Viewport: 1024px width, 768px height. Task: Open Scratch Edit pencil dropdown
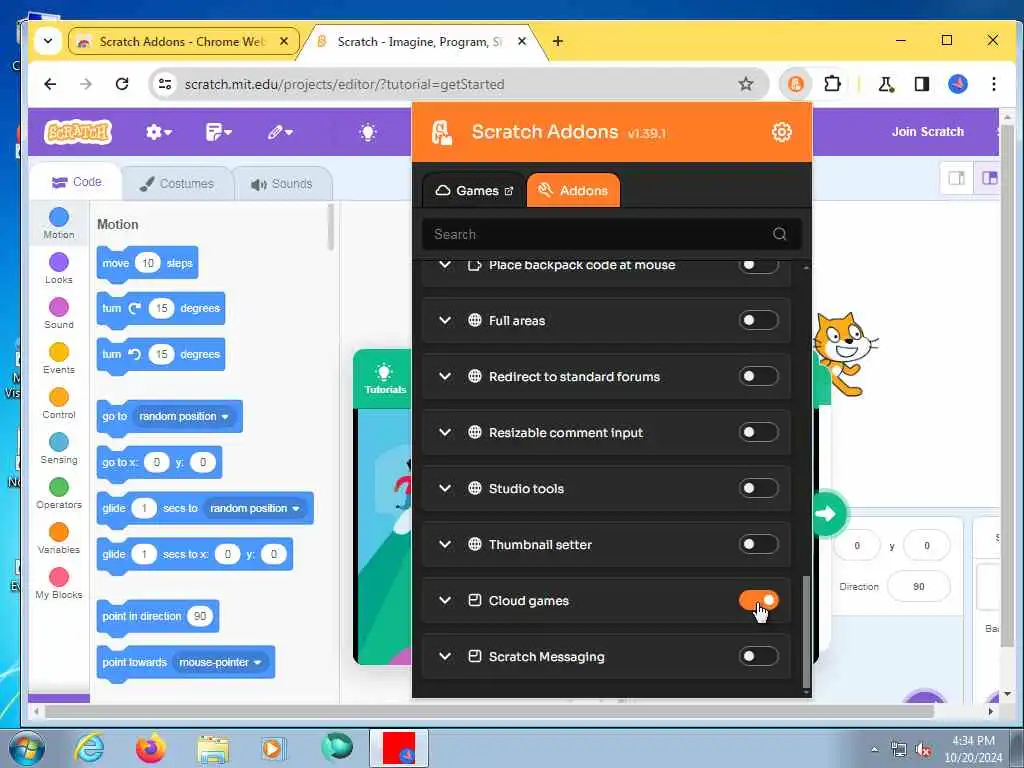coord(280,132)
